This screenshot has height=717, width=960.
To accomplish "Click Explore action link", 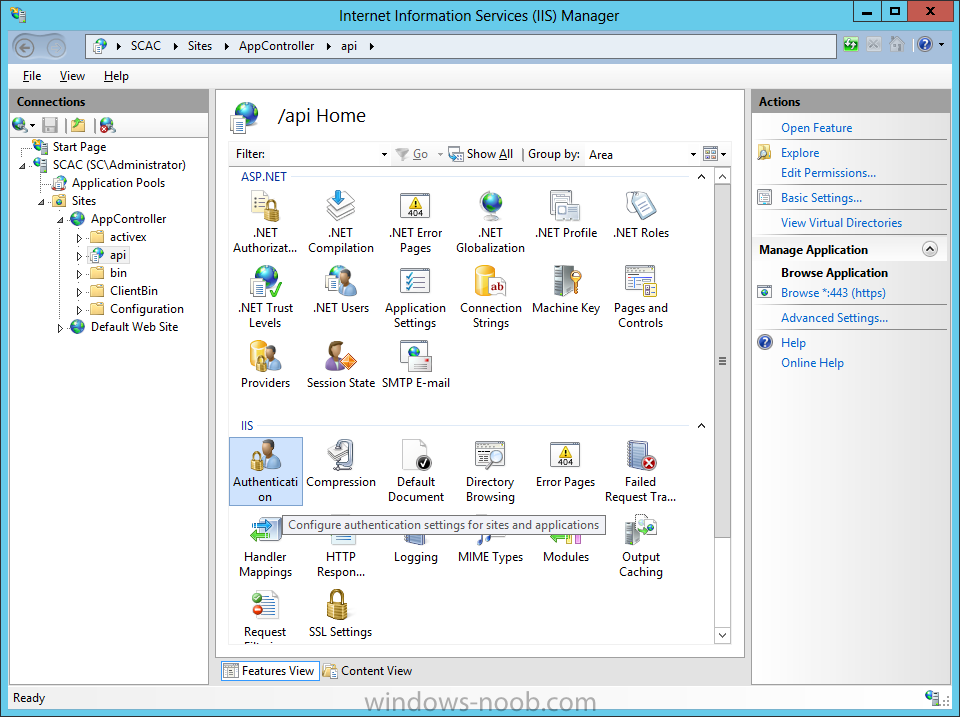I will tap(800, 153).
